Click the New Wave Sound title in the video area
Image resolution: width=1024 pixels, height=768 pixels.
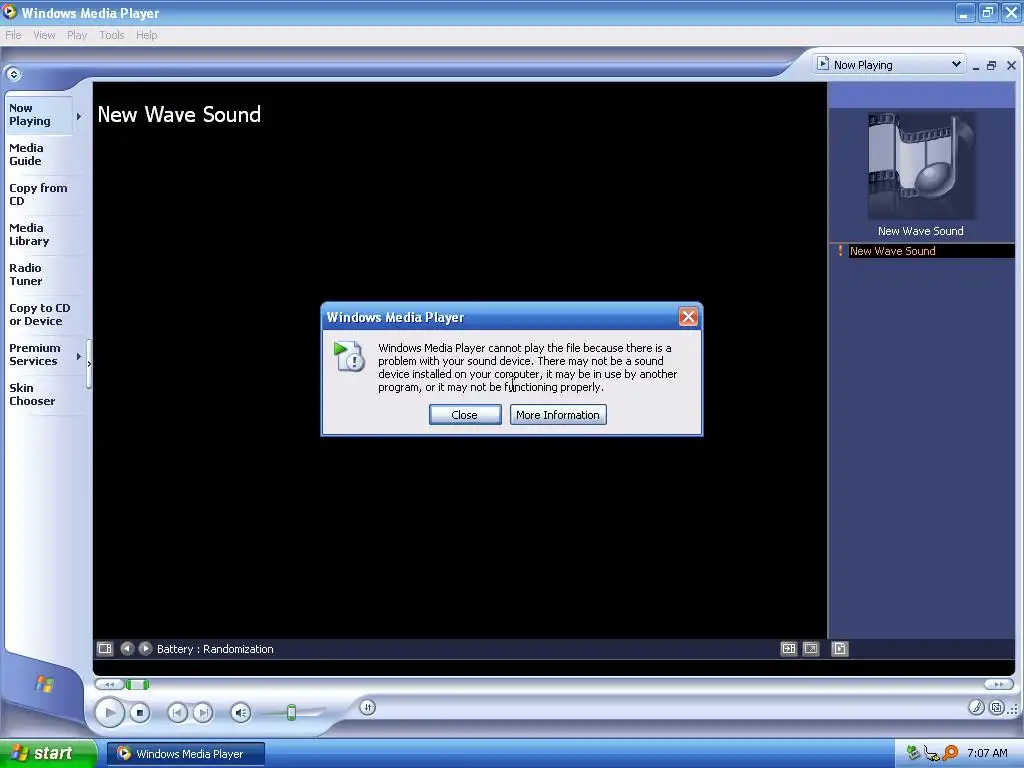click(179, 115)
